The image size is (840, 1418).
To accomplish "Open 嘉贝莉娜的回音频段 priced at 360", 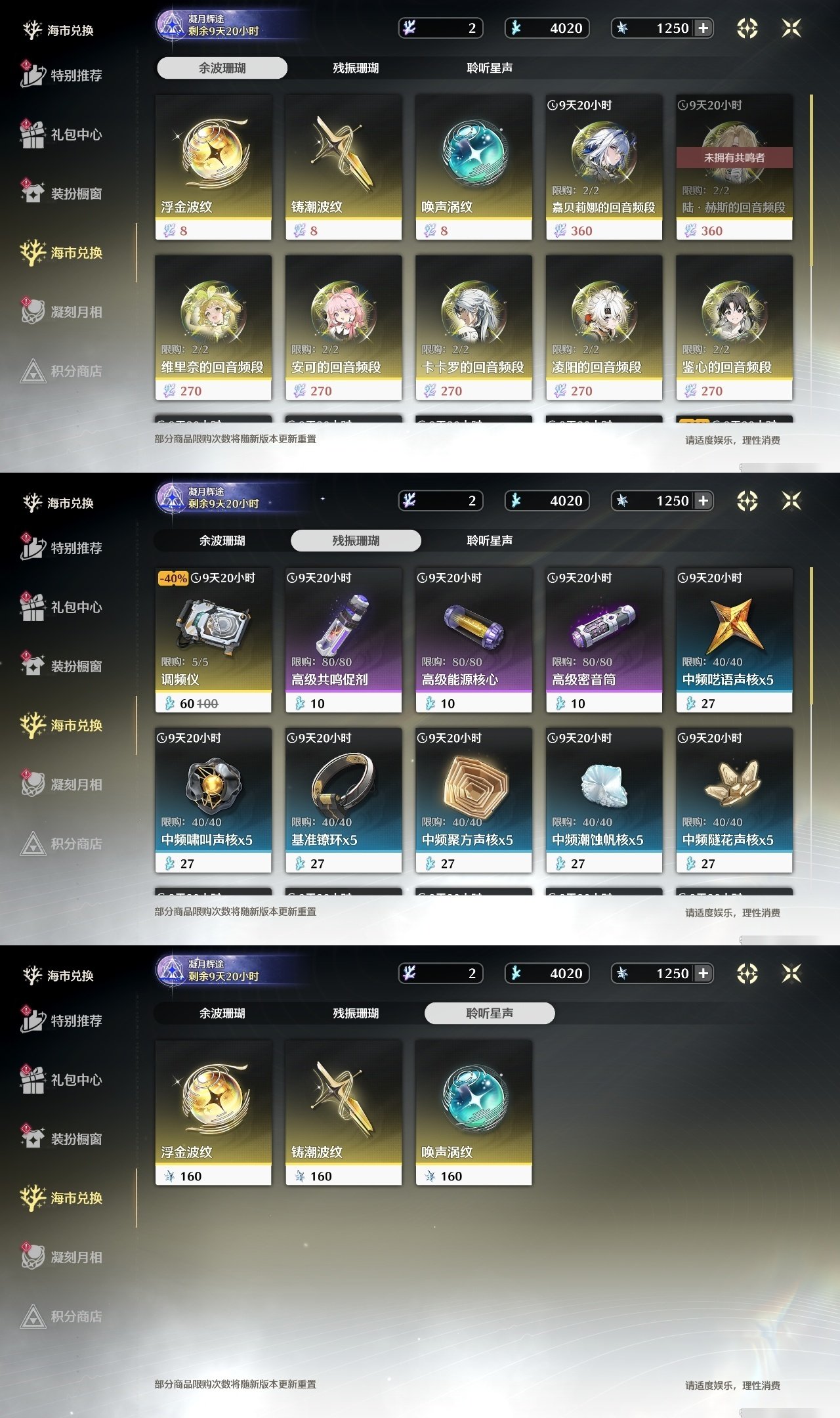I will pyautogui.click(x=604, y=167).
